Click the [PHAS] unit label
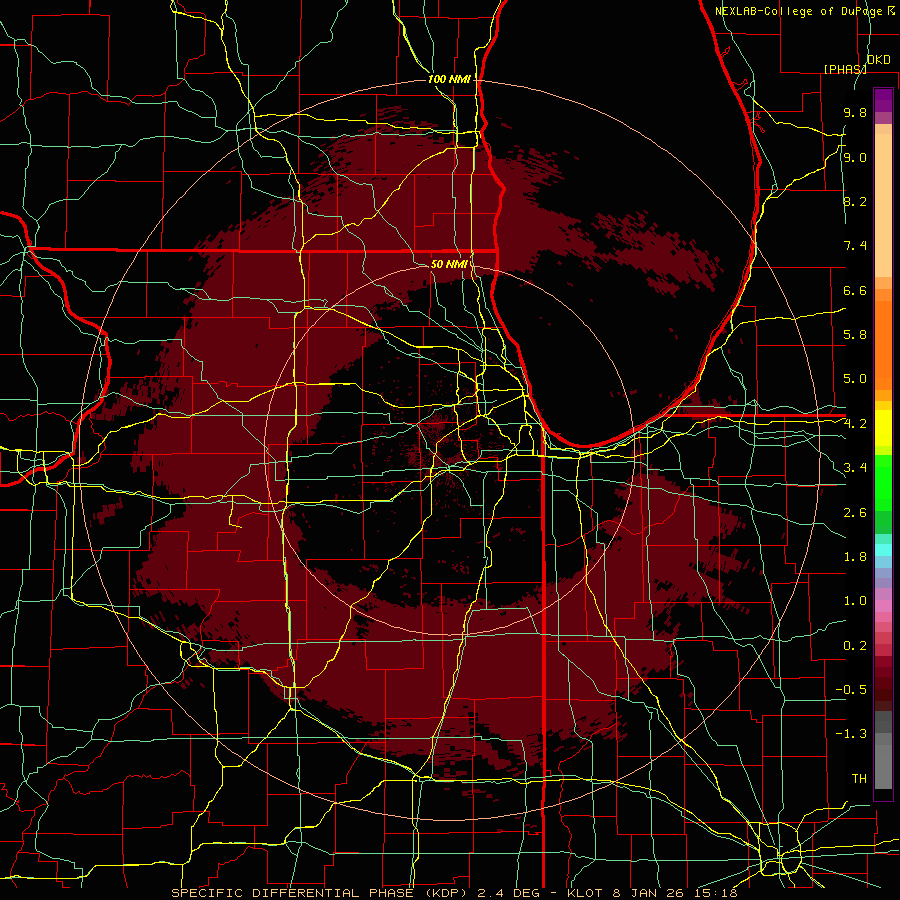 tap(845, 69)
